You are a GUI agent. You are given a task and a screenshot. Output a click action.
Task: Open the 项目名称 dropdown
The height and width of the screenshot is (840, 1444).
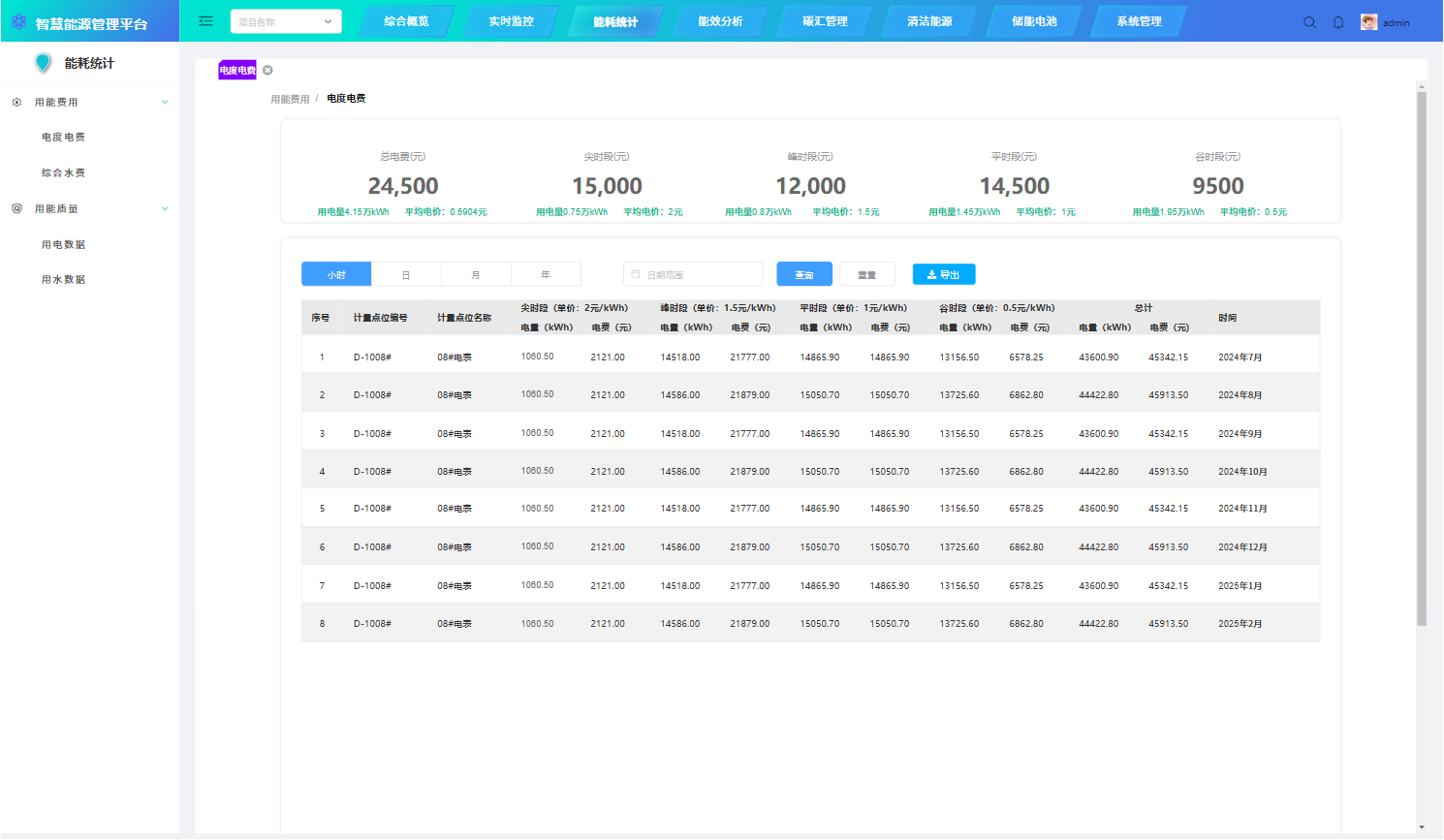click(x=286, y=21)
